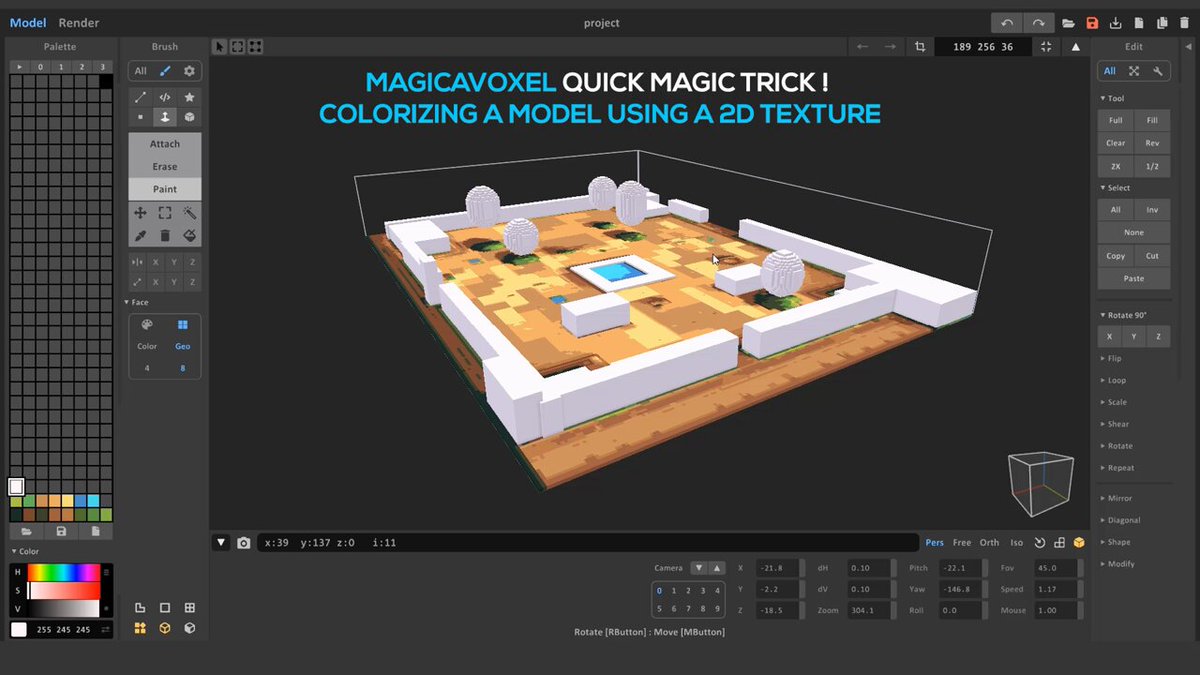Click the Paste button

tap(1134, 279)
